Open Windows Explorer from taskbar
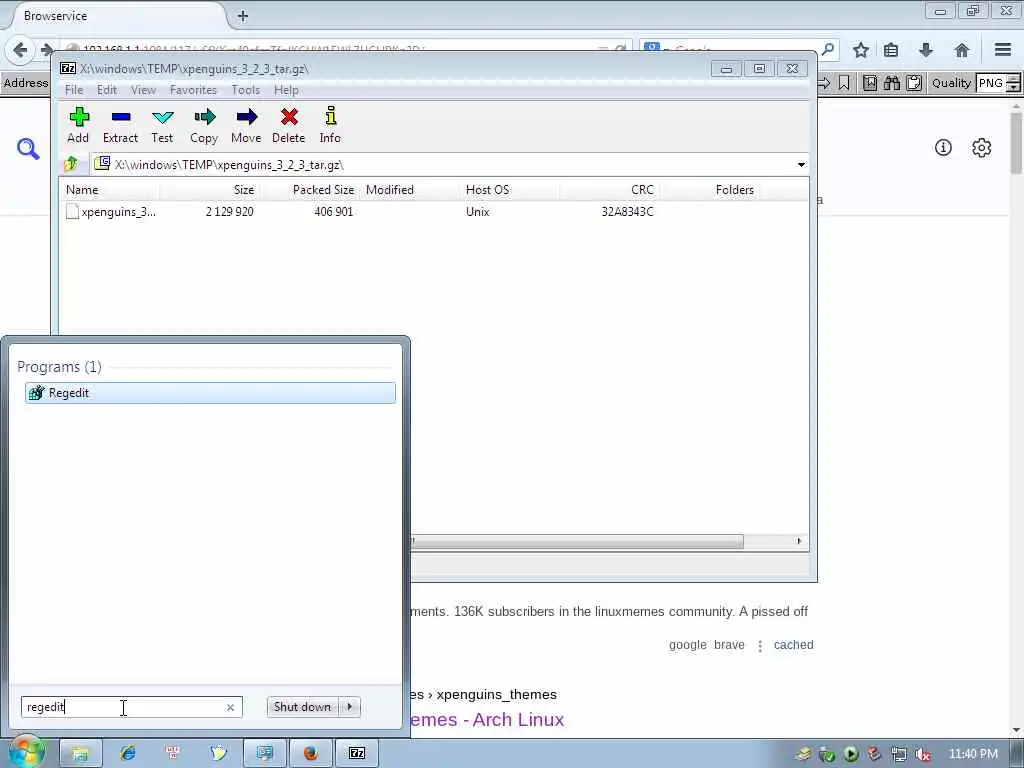This screenshot has width=1024, height=768. (81, 754)
